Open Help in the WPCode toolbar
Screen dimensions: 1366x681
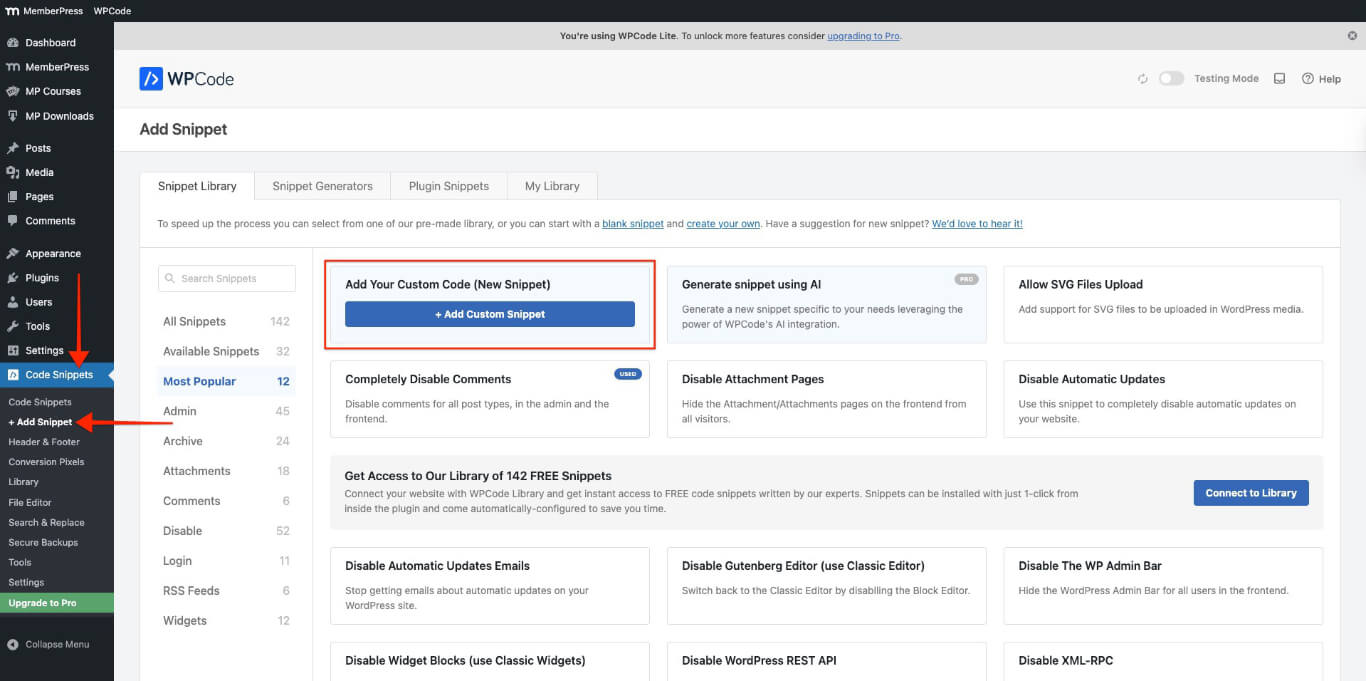1321,78
